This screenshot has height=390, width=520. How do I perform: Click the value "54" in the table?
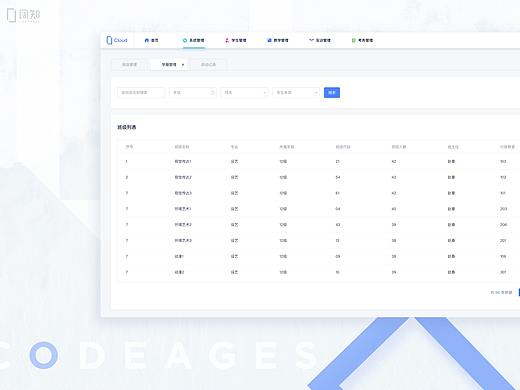[x=338, y=177]
